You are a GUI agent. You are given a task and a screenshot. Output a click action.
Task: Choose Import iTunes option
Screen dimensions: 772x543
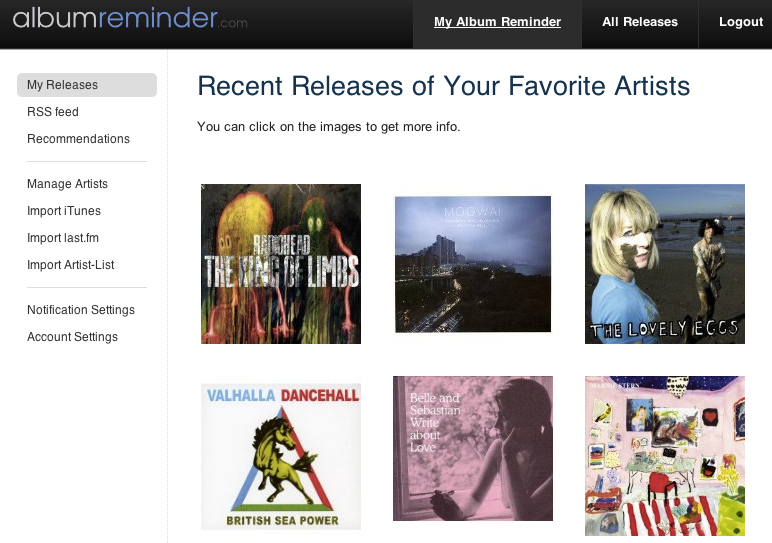click(64, 211)
